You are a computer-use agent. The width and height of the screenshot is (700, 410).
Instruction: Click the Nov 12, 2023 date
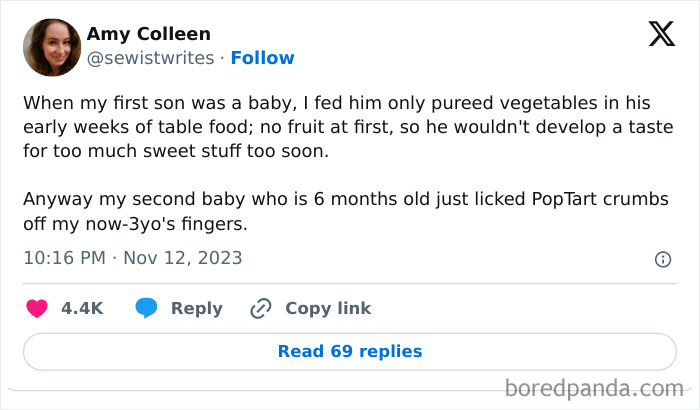click(184, 258)
